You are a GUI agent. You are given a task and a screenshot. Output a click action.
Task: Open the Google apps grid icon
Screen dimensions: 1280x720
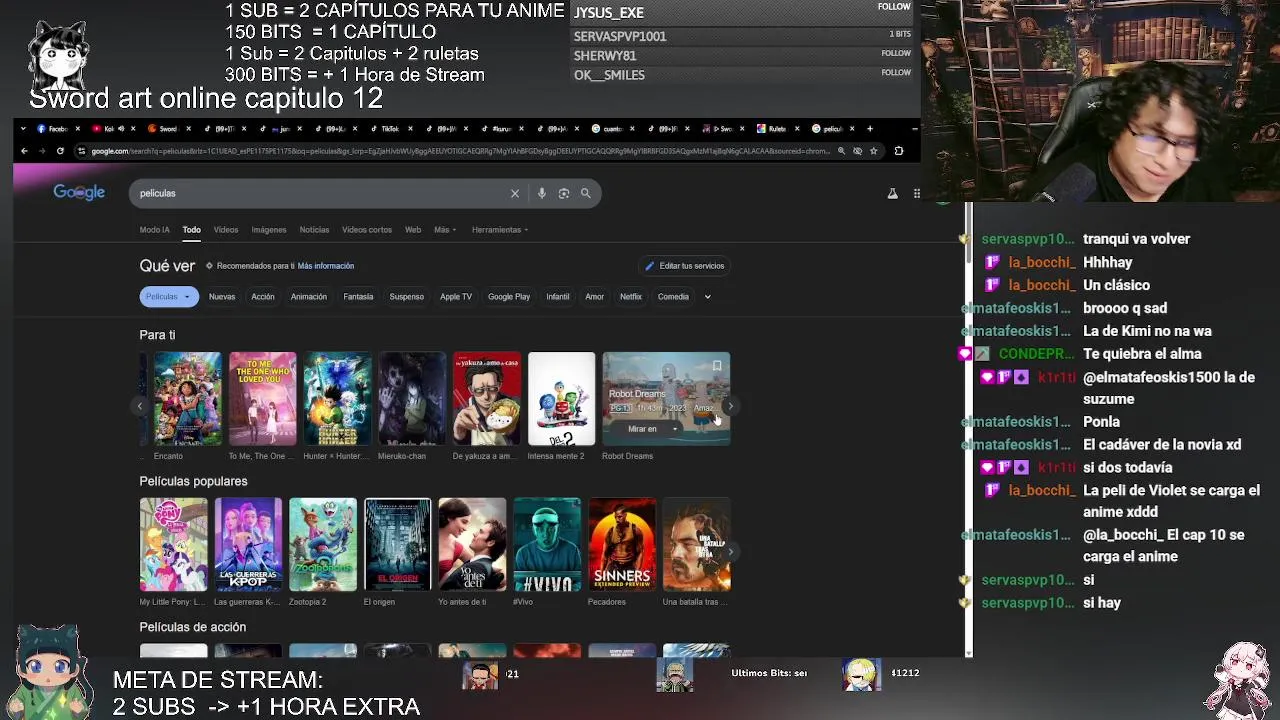[x=916, y=193]
